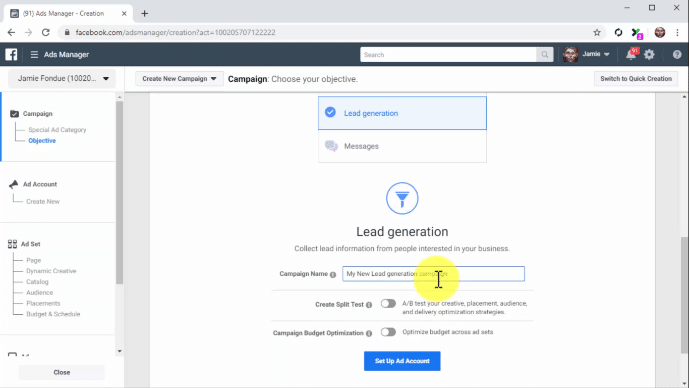Select Catalog under Ad Set
Image resolution: width=689 pixels, height=388 pixels.
point(37,282)
